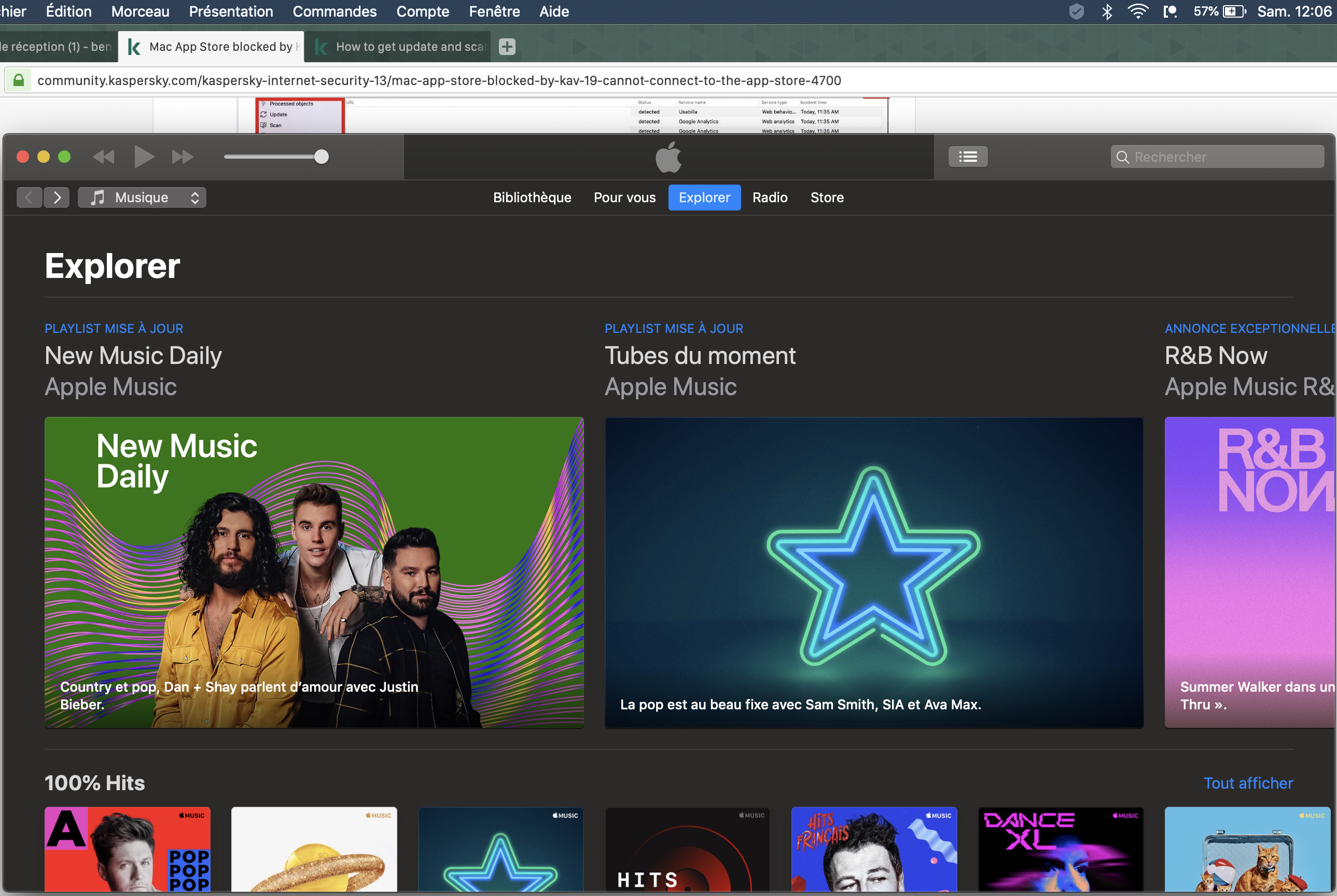Click the Rechercher search field
The width and height of the screenshot is (1337, 896).
[x=1223, y=157]
